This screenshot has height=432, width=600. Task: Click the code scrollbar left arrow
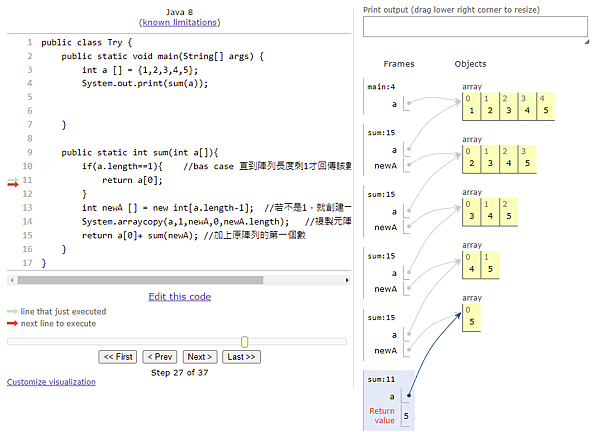pyautogui.click(x=12, y=280)
